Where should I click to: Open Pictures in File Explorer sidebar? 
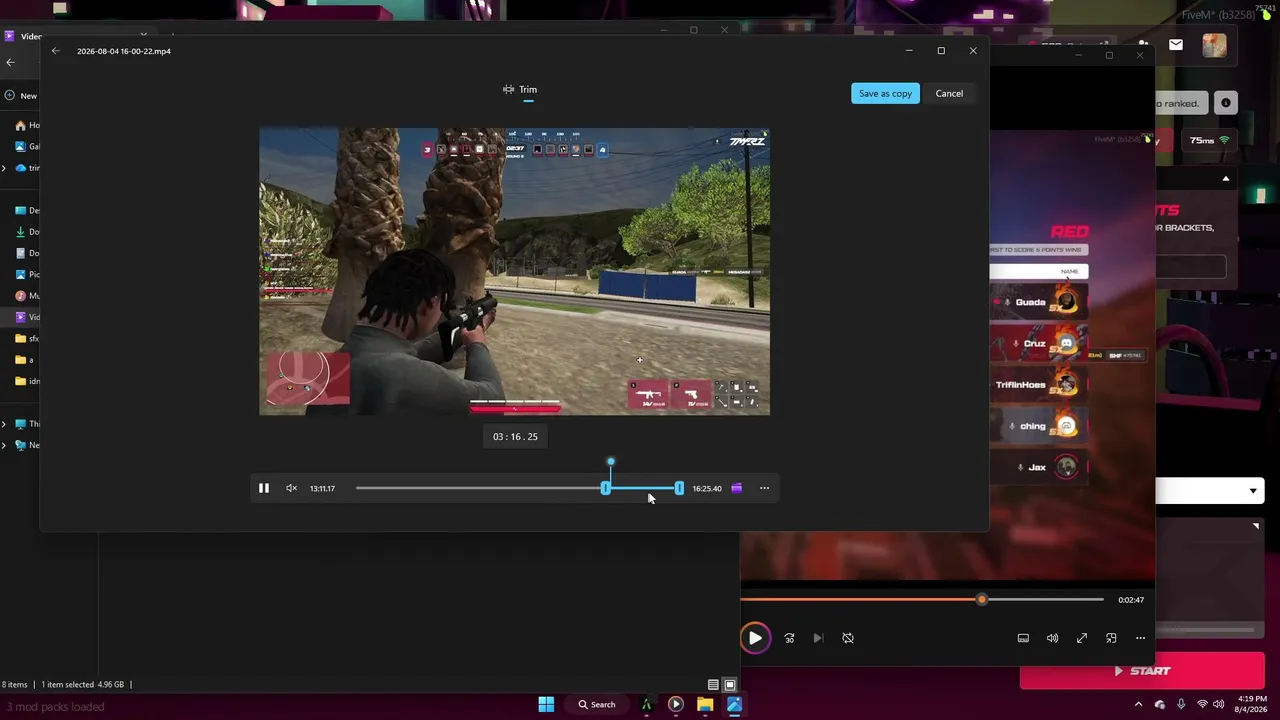[x=27, y=274]
